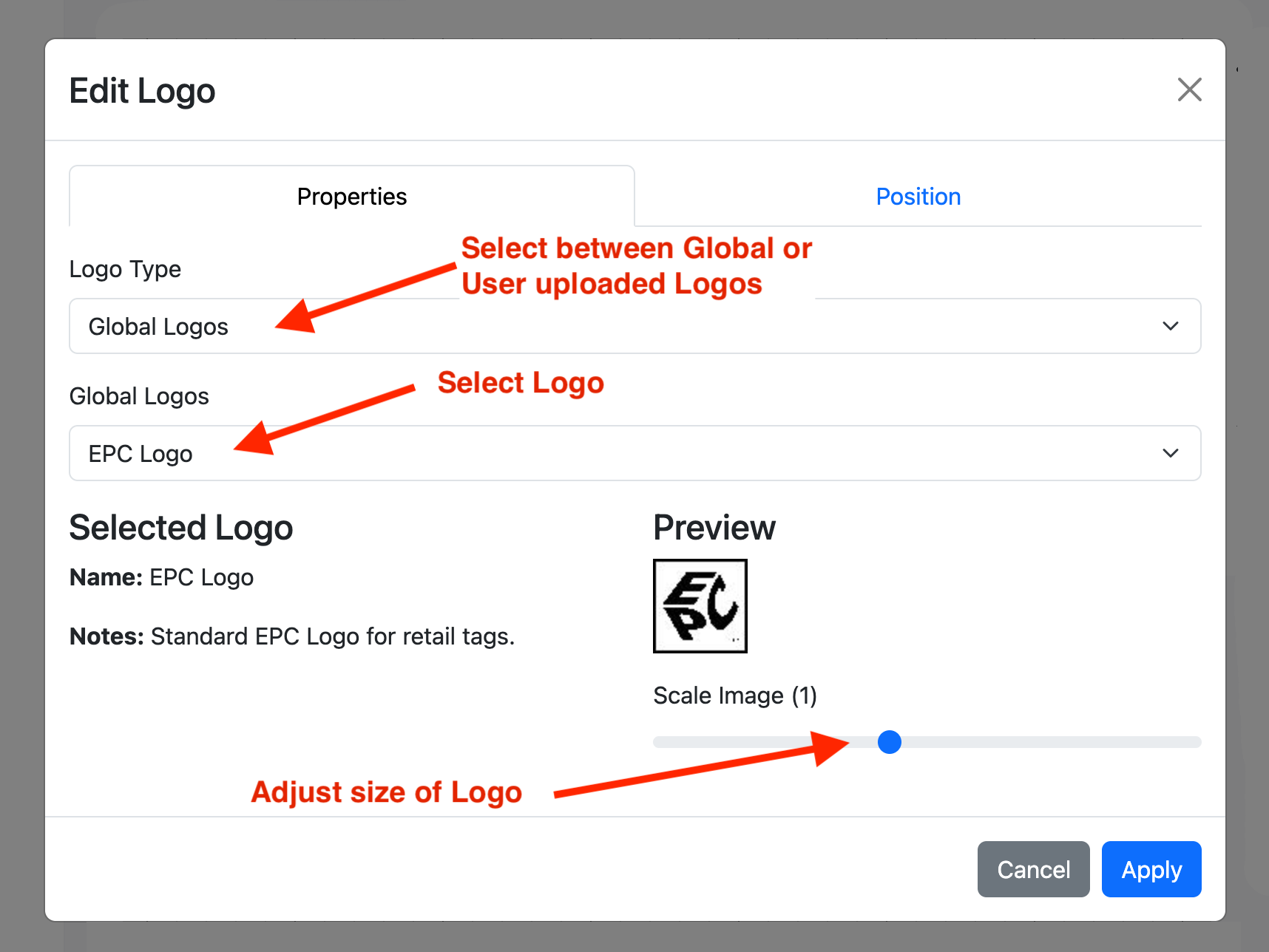The width and height of the screenshot is (1269, 952).
Task: Click the blue Scale Image slider handle
Action: click(x=889, y=741)
